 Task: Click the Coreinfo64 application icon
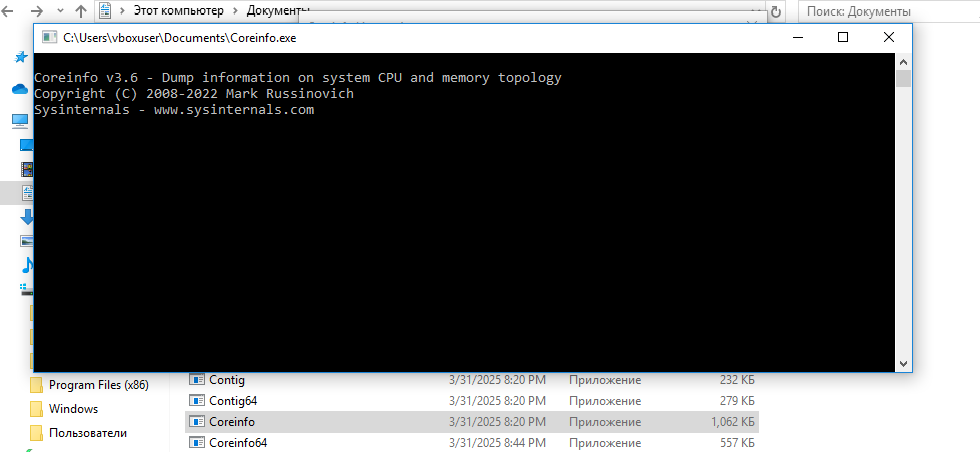click(x=198, y=443)
